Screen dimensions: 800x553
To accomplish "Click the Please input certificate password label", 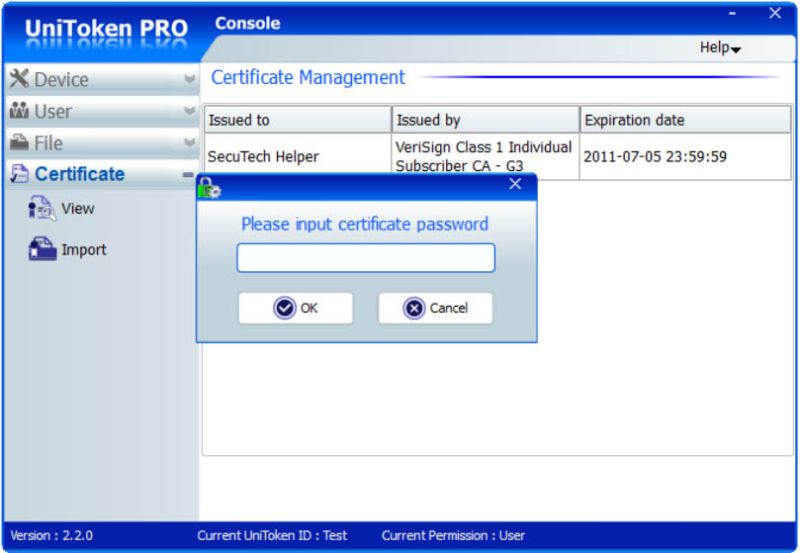I will tap(365, 224).
